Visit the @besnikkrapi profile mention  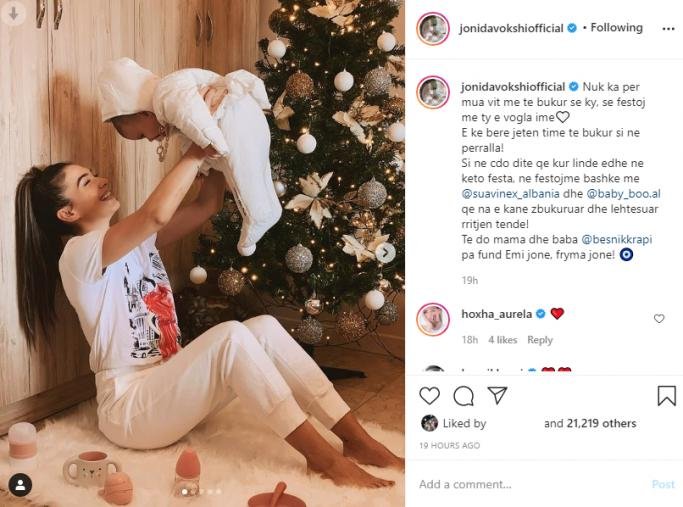point(616,239)
